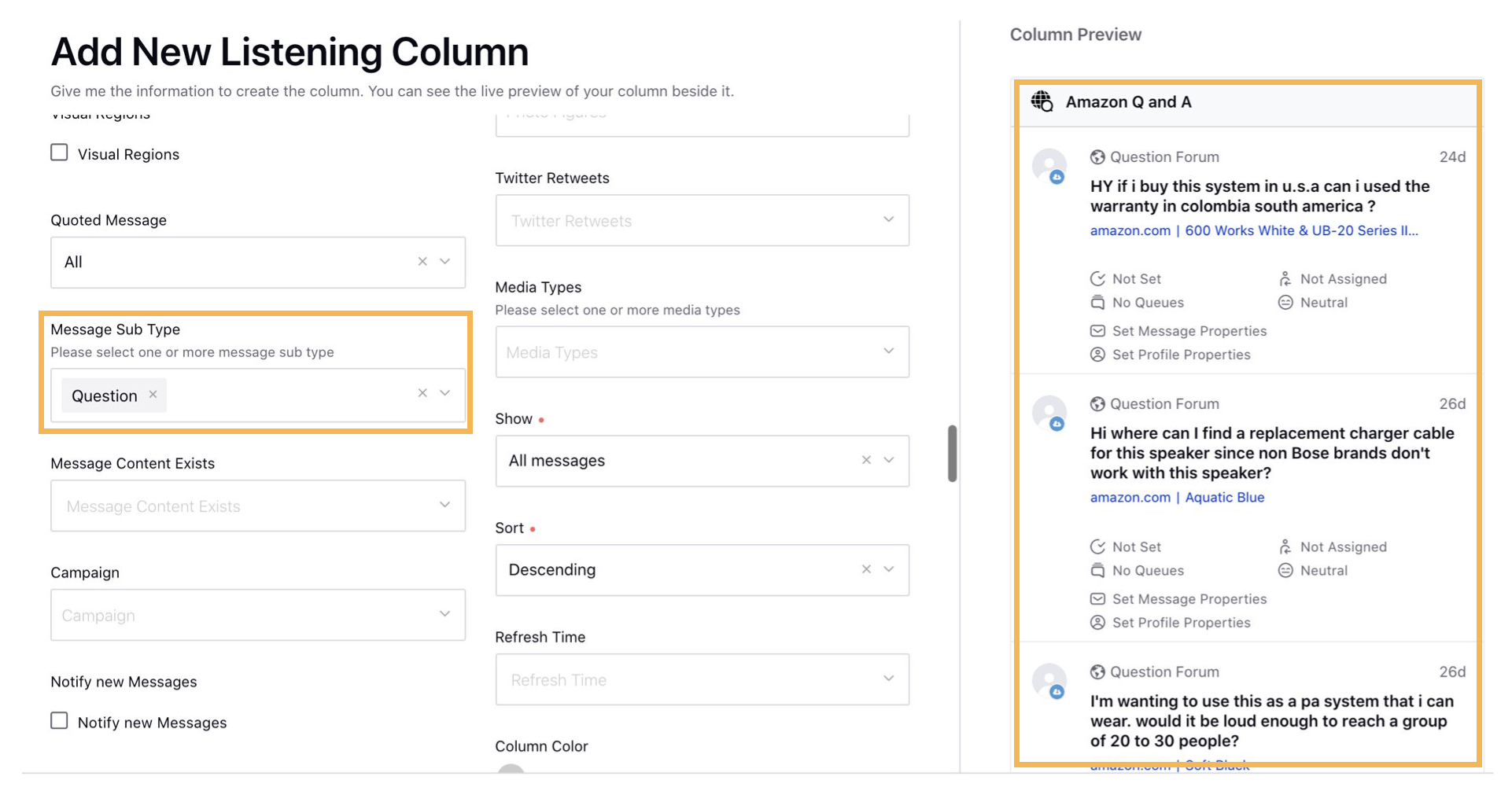Expand the Quoted Message dropdown
Screen dimensions: 1512x791
[x=445, y=262]
